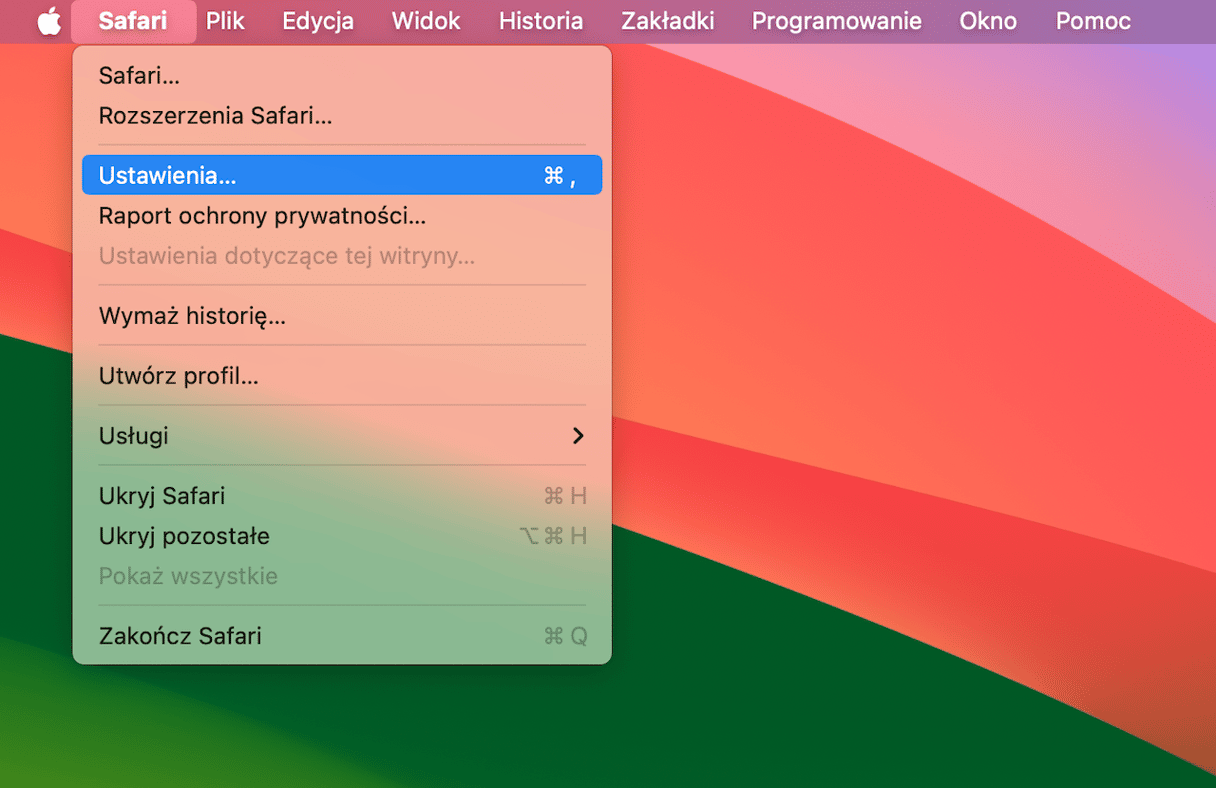This screenshot has height=788, width=1216.
Task: Open the Apple menu icon
Action: click(x=49, y=21)
